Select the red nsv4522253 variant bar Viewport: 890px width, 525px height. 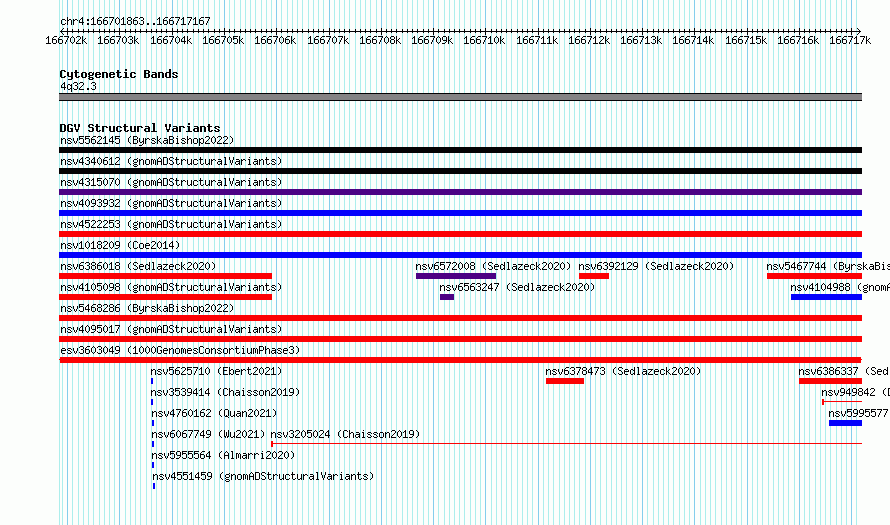[x=460, y=234]
